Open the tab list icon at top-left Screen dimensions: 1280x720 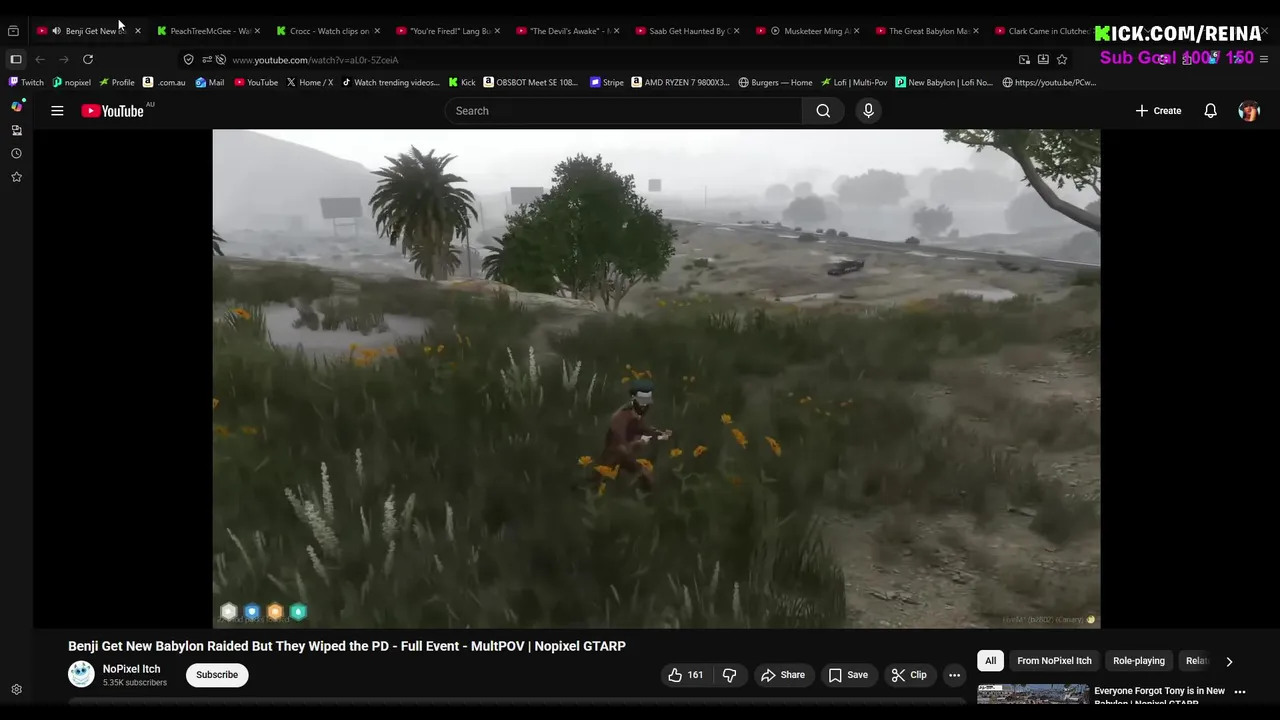13,31
